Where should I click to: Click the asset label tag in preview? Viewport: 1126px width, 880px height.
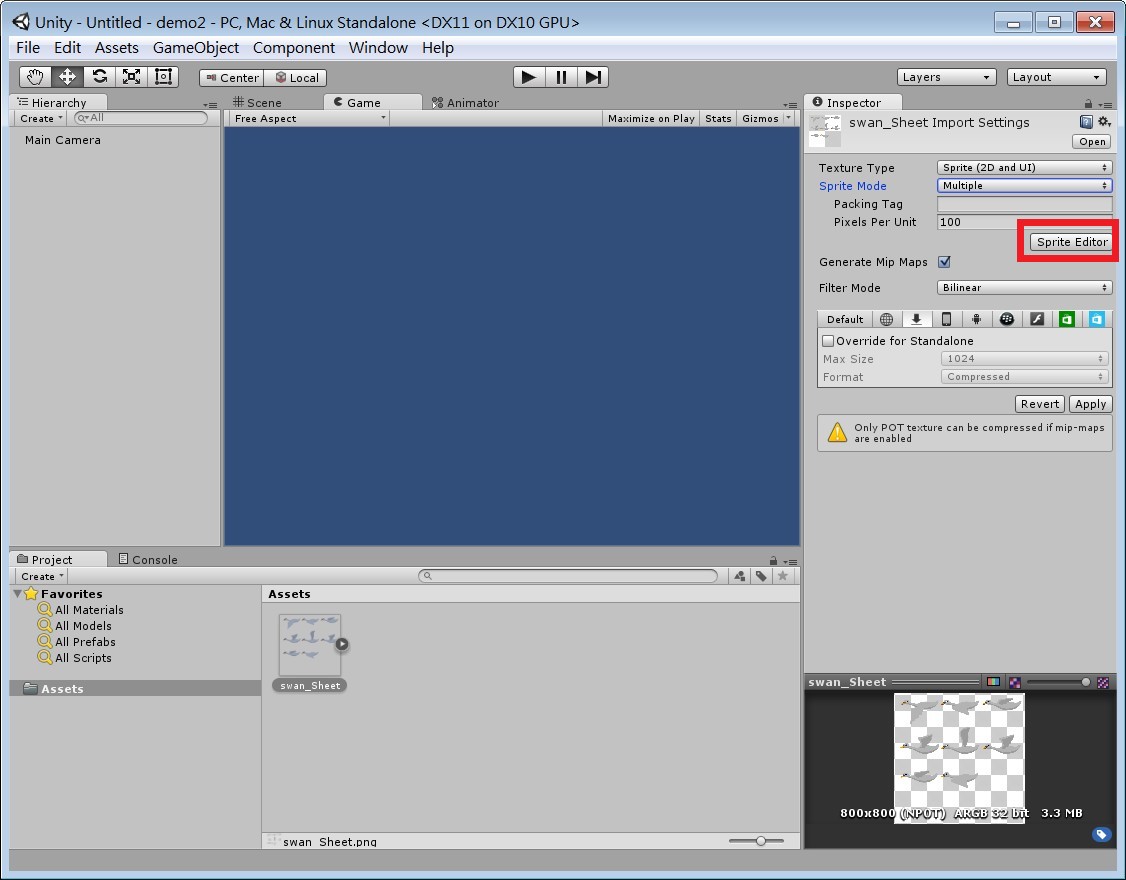[1101, 834]
